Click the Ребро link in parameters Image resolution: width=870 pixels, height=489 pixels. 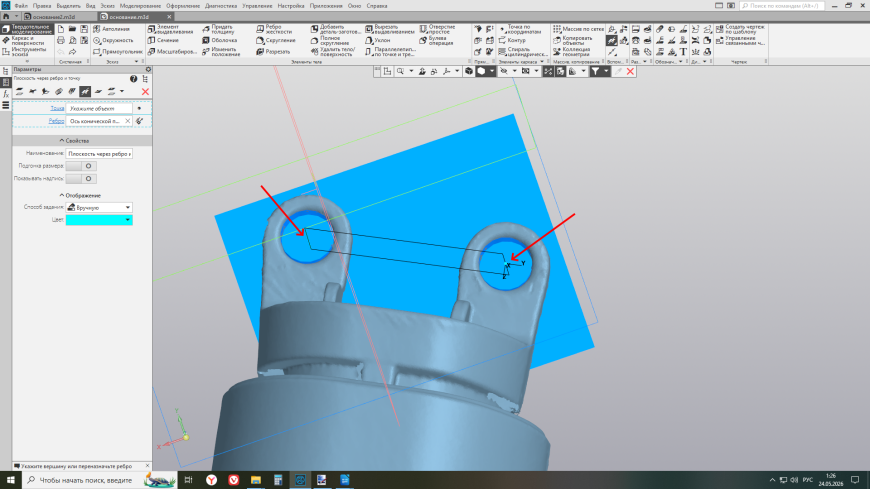pyautogui.click(x=56, y=121)
